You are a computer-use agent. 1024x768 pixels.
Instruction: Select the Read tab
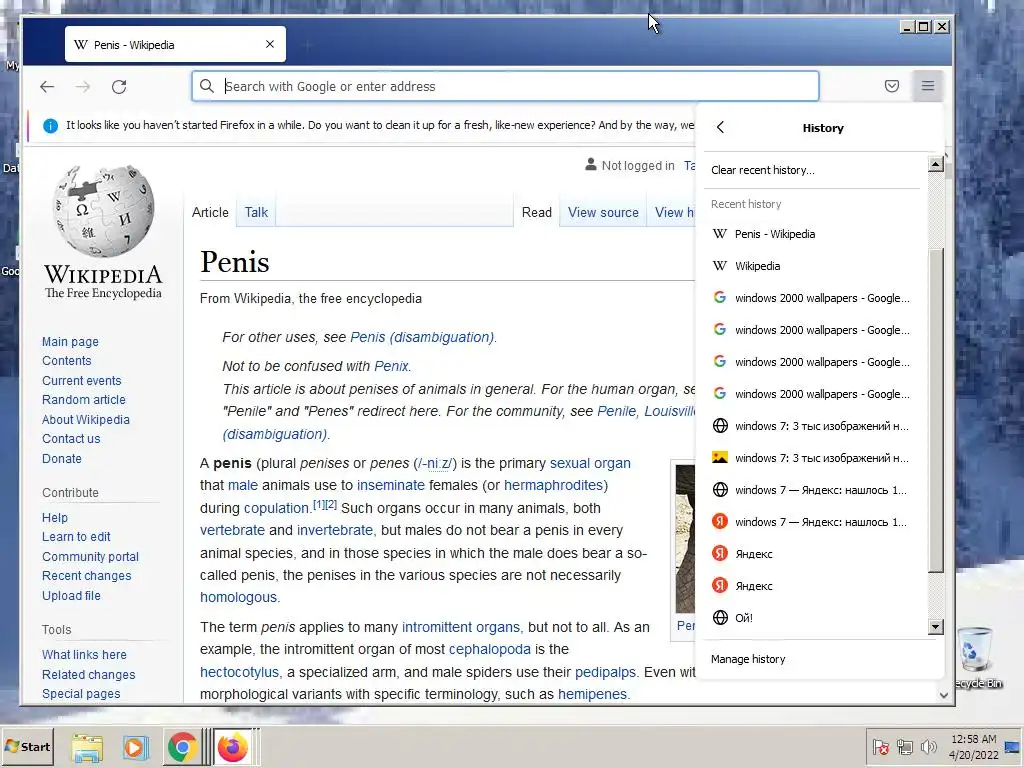click(537, 212)
